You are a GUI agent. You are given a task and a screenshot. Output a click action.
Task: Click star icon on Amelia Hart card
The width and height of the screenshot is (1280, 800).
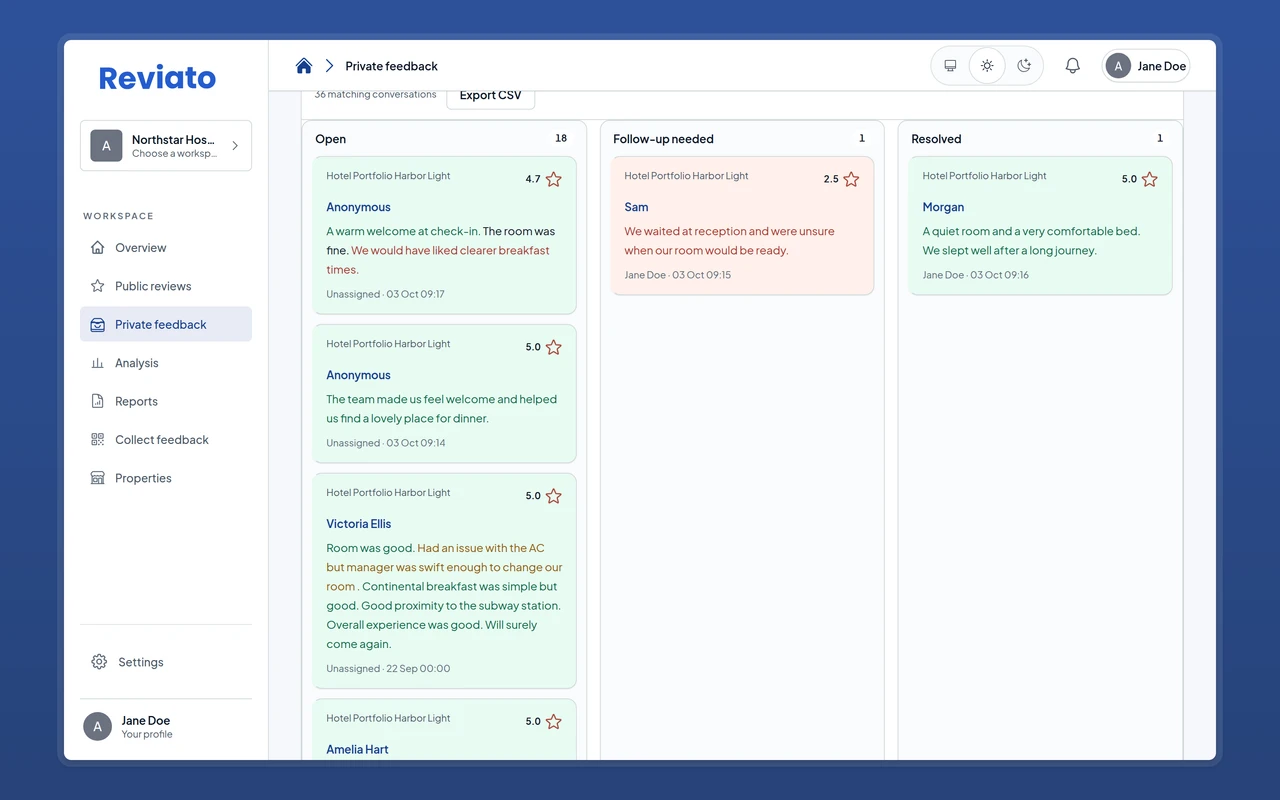pos(554,722)
